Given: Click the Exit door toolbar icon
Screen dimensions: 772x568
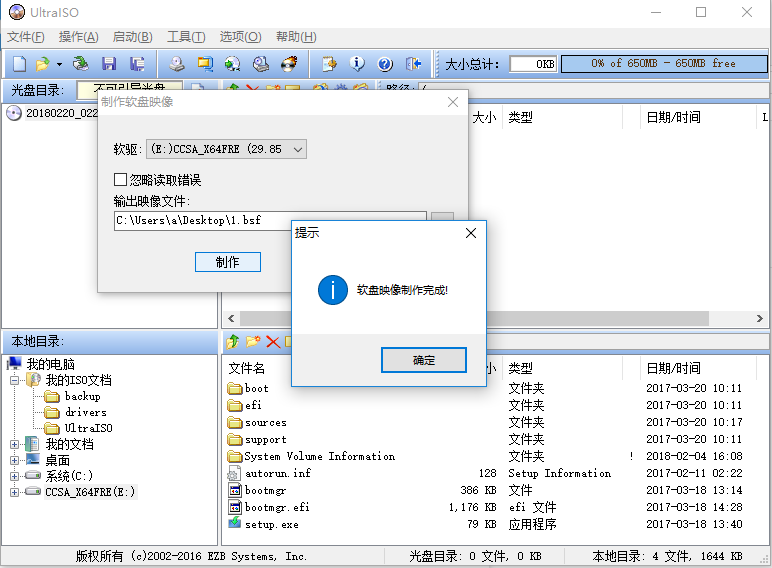Looking at the screenshot, I should tap(414, 64).
